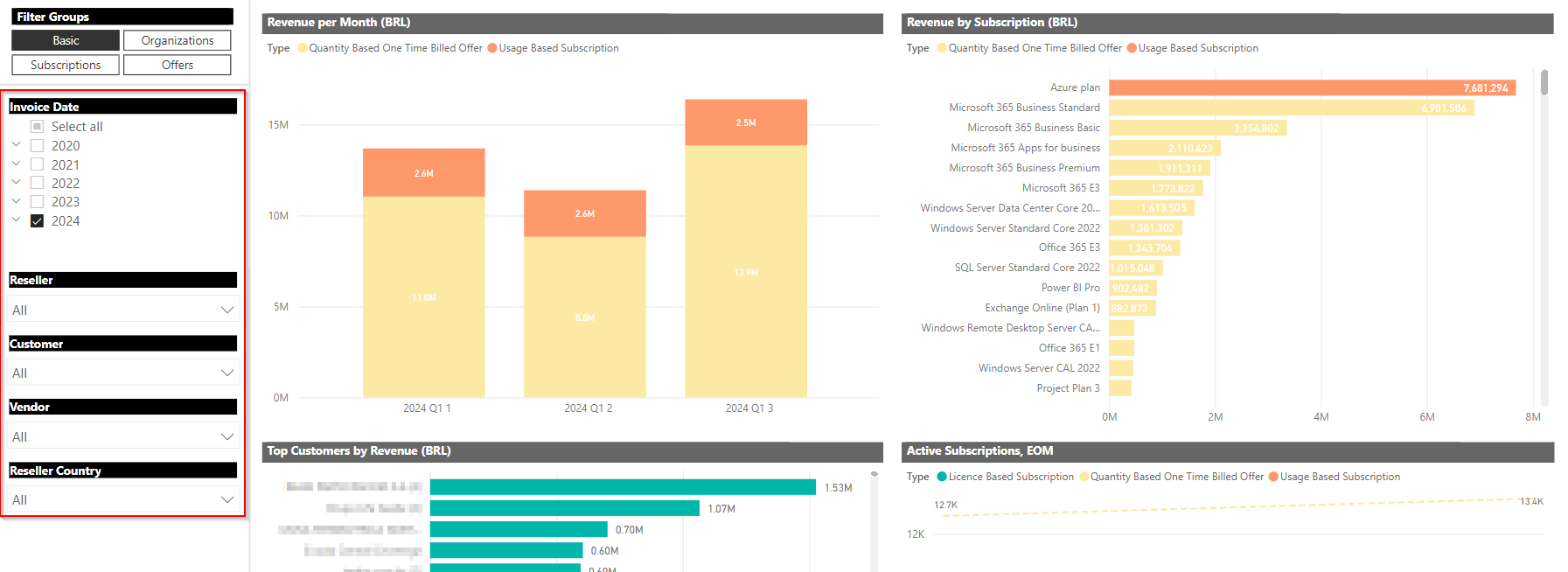Click the Windows Server CAL 2022 label

(x=1039, y=368)
